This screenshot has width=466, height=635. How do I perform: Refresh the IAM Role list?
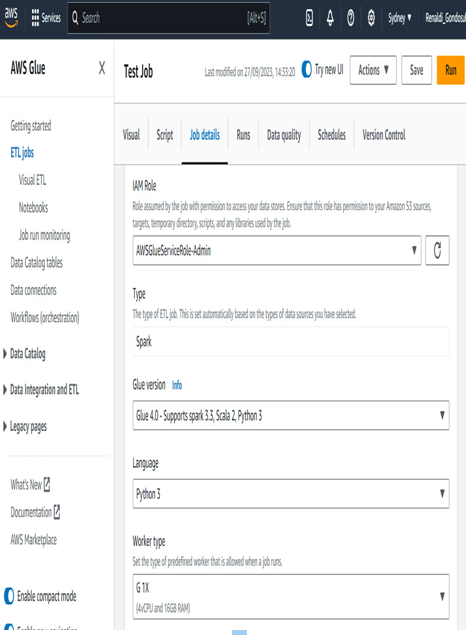437,250
